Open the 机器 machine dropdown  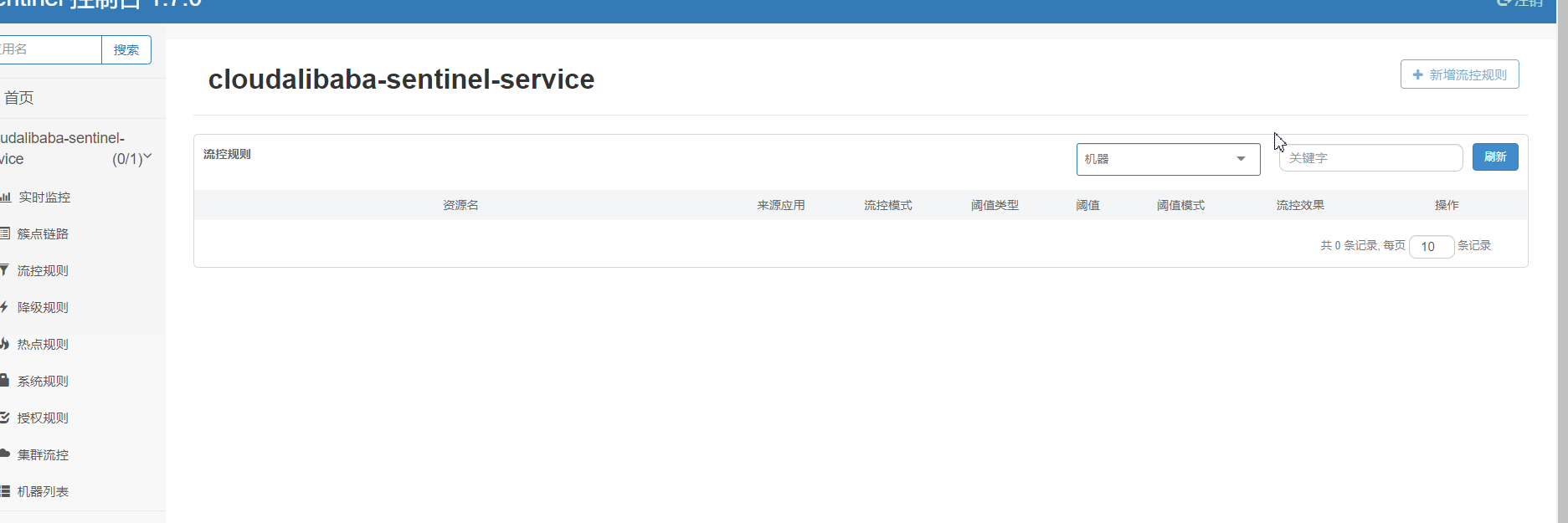coord(1168,159)
